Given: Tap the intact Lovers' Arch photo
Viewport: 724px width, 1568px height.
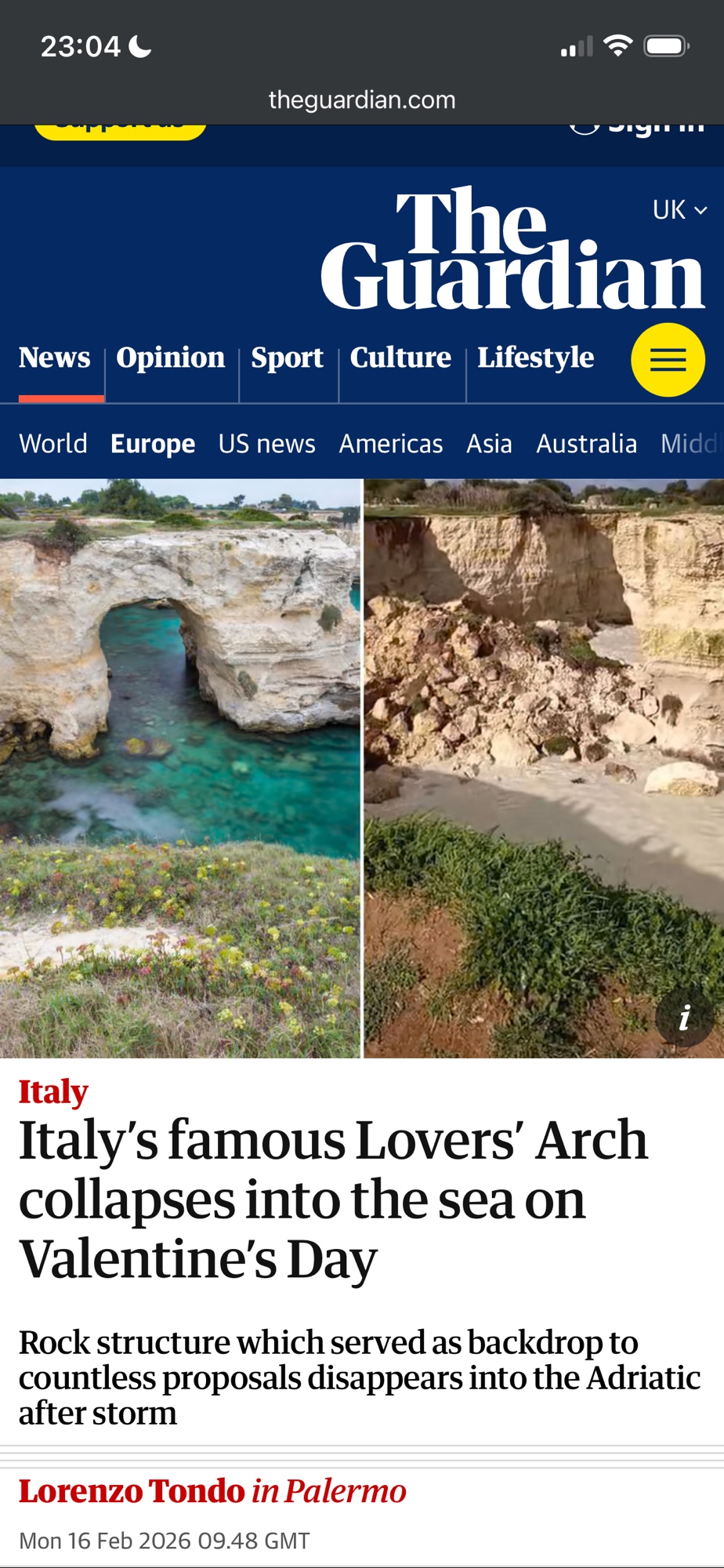Looking at the screenshot, I should tap(180, 768).
